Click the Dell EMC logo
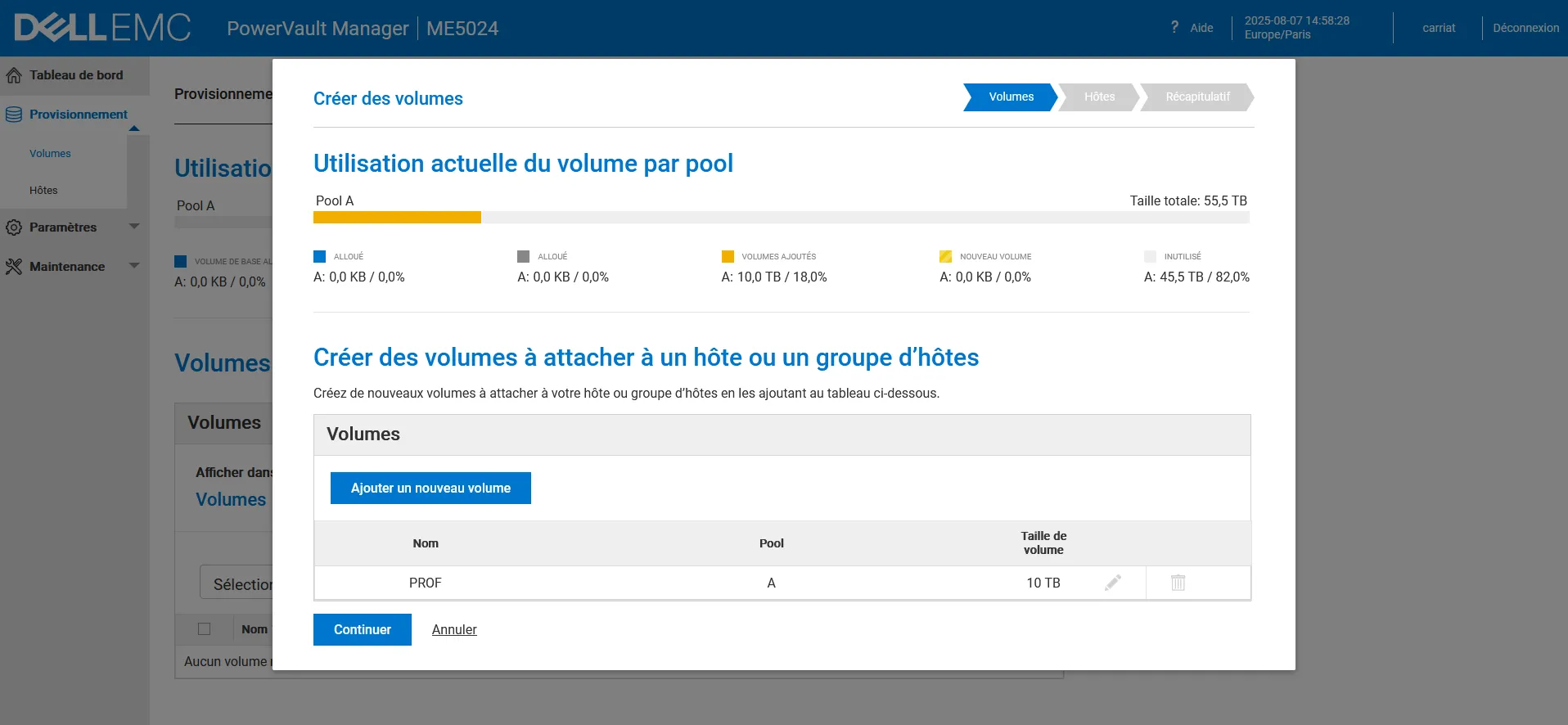This screenshot has width=1568, height=725. click(x=102, y=28)
